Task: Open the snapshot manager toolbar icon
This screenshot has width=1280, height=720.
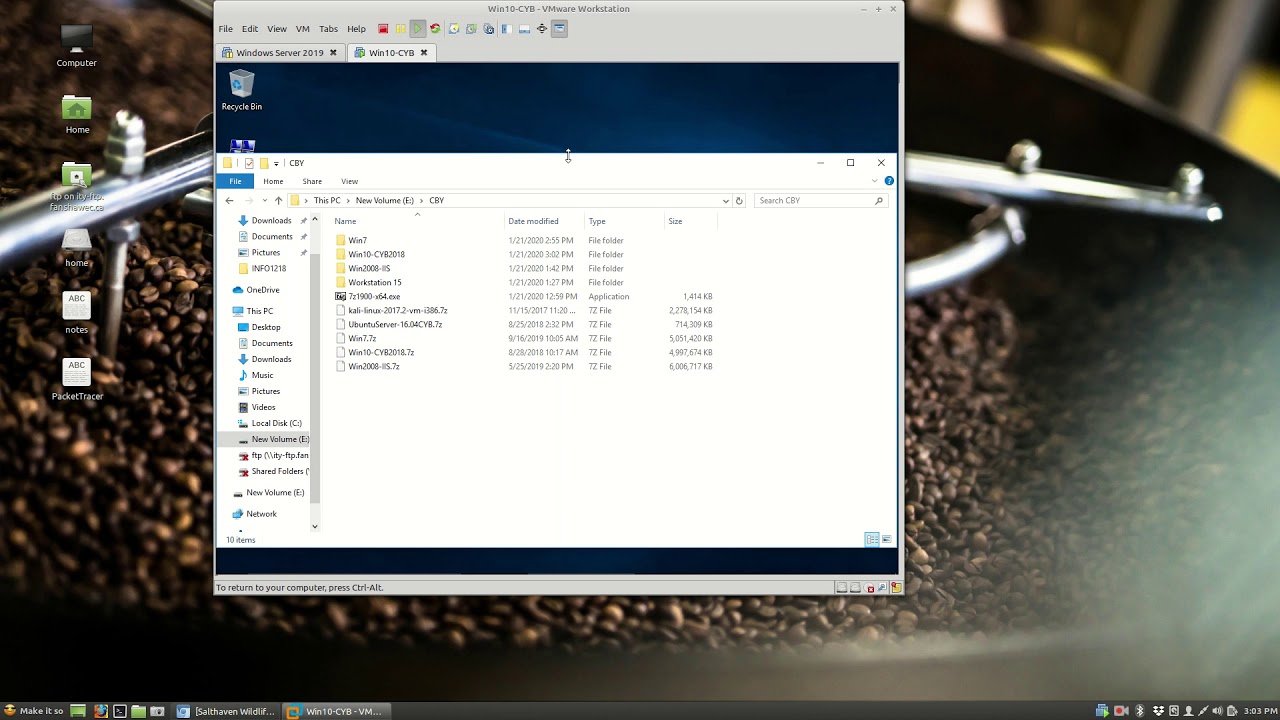Action: (488, 29)
